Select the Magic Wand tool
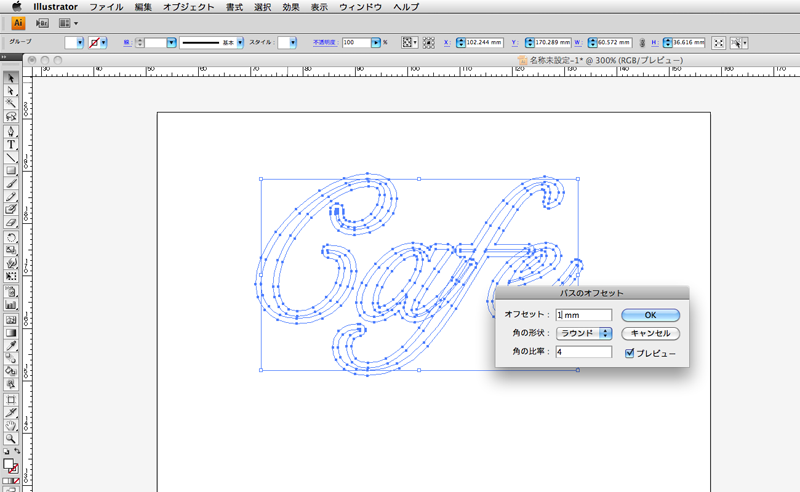800x492 pixels. (x=11, y=104)
